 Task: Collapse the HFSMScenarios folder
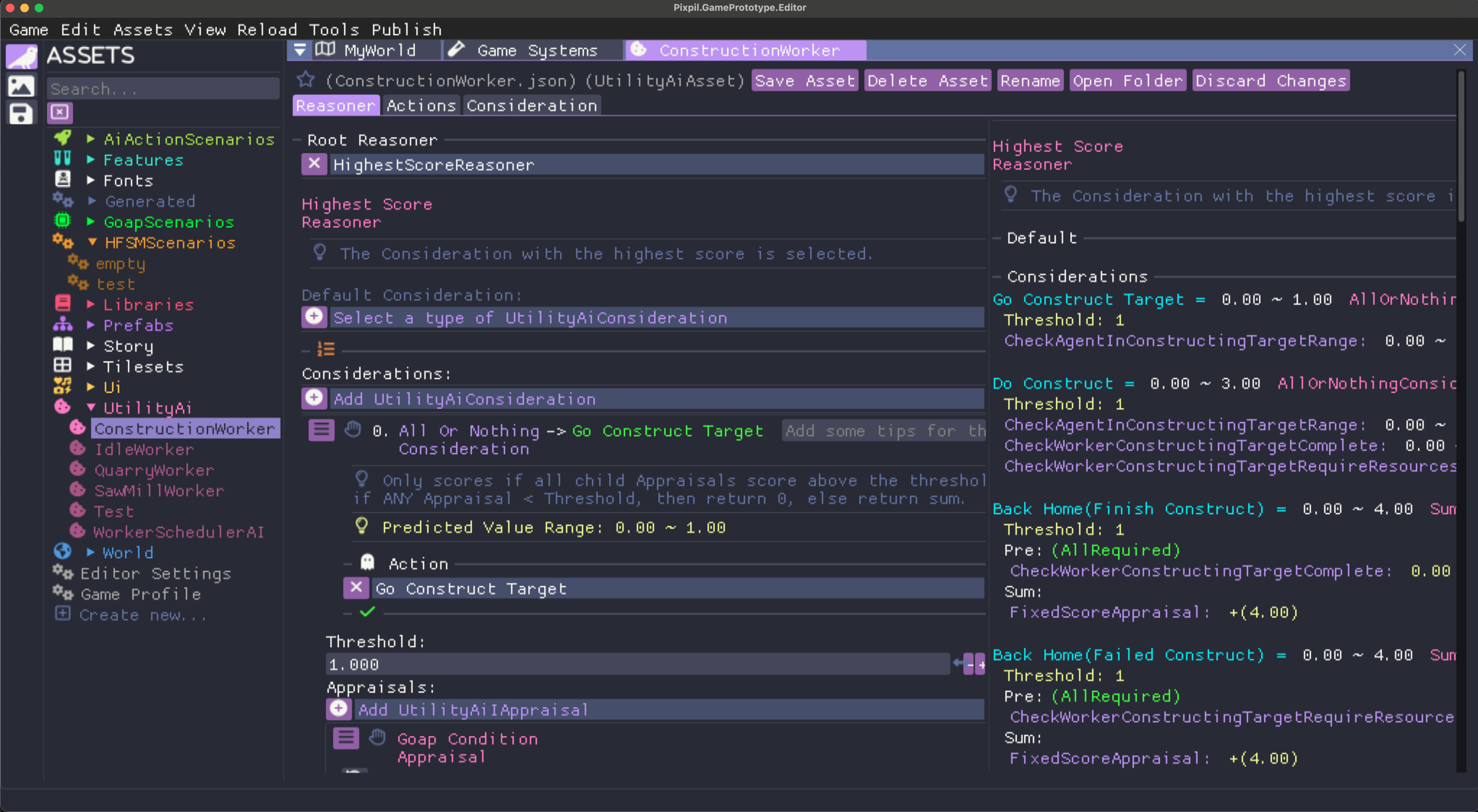click(x=92, y=243)
